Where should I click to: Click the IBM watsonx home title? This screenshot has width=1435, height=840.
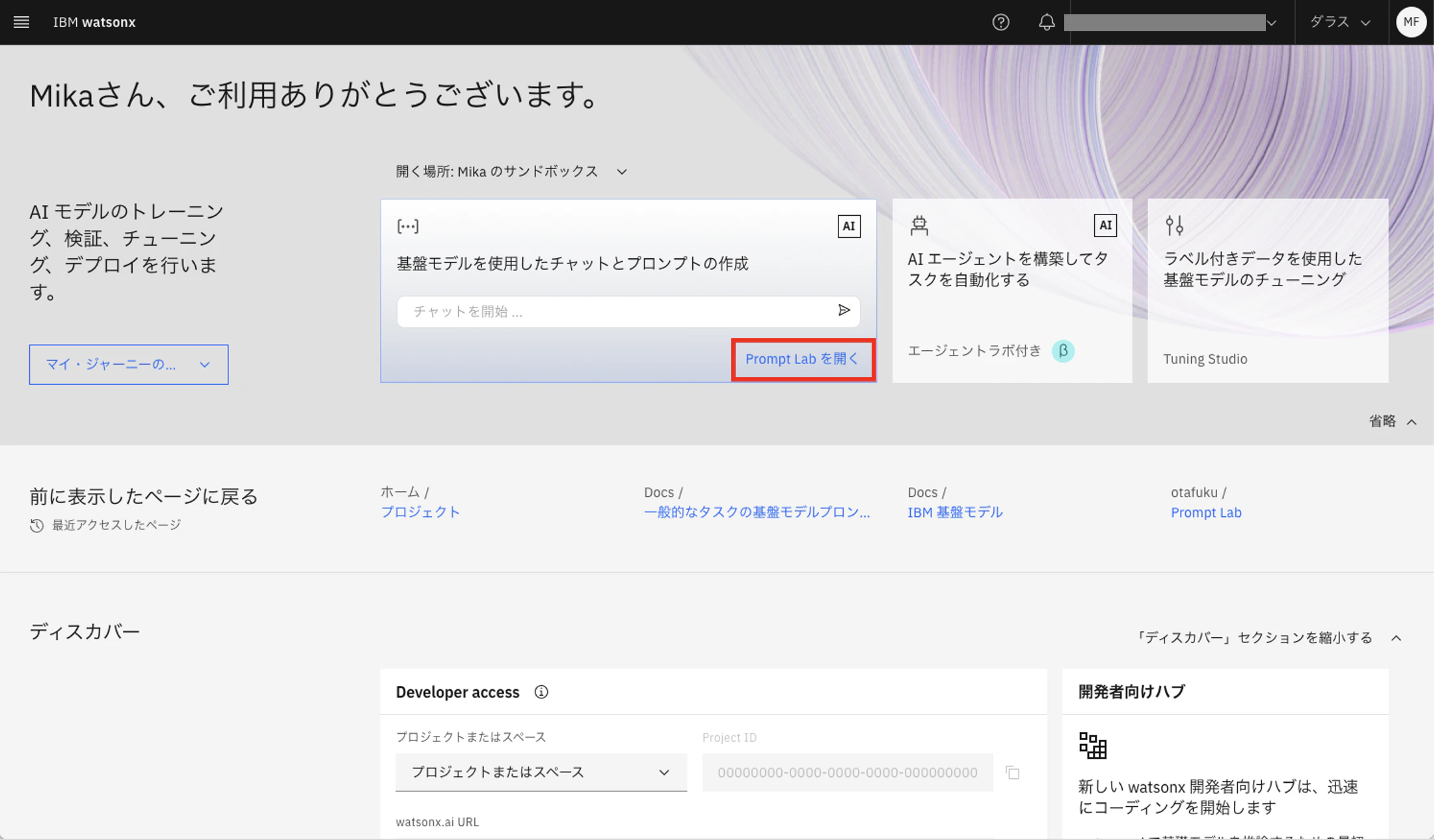[94, 22]
